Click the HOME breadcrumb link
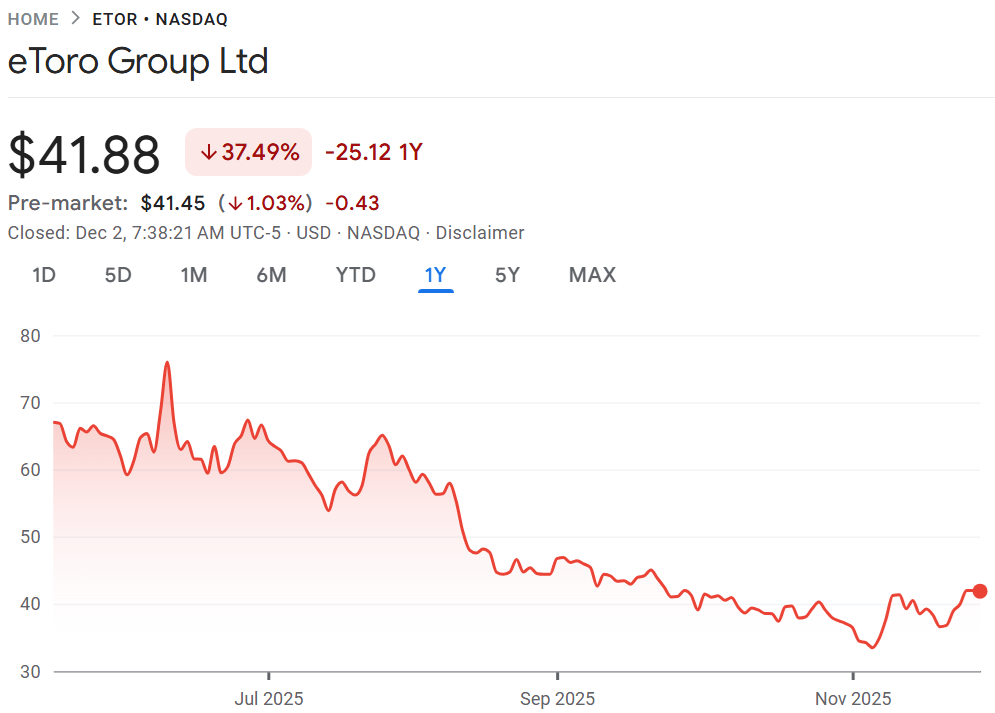The image size is (995, 713). 34,19
